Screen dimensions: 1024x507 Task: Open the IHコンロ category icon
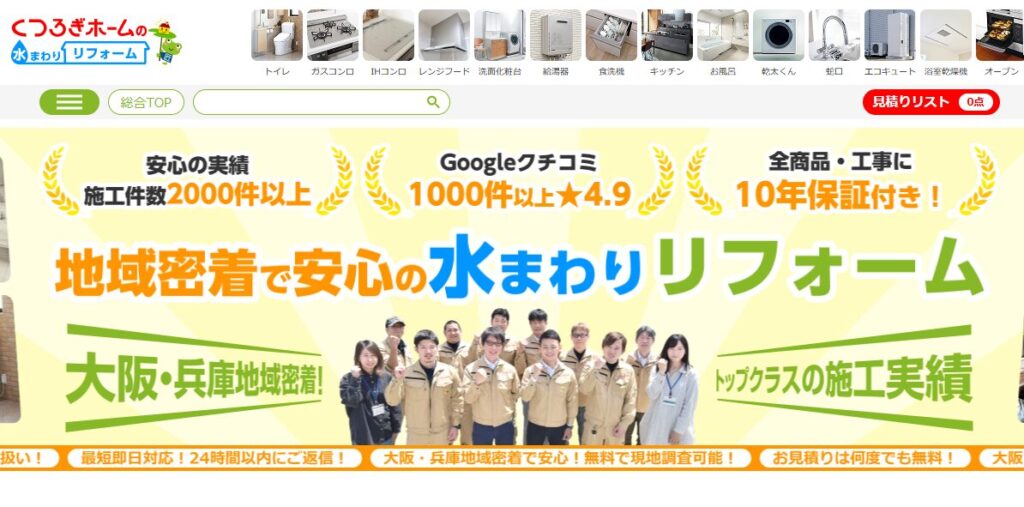click(x=389, y=43)
